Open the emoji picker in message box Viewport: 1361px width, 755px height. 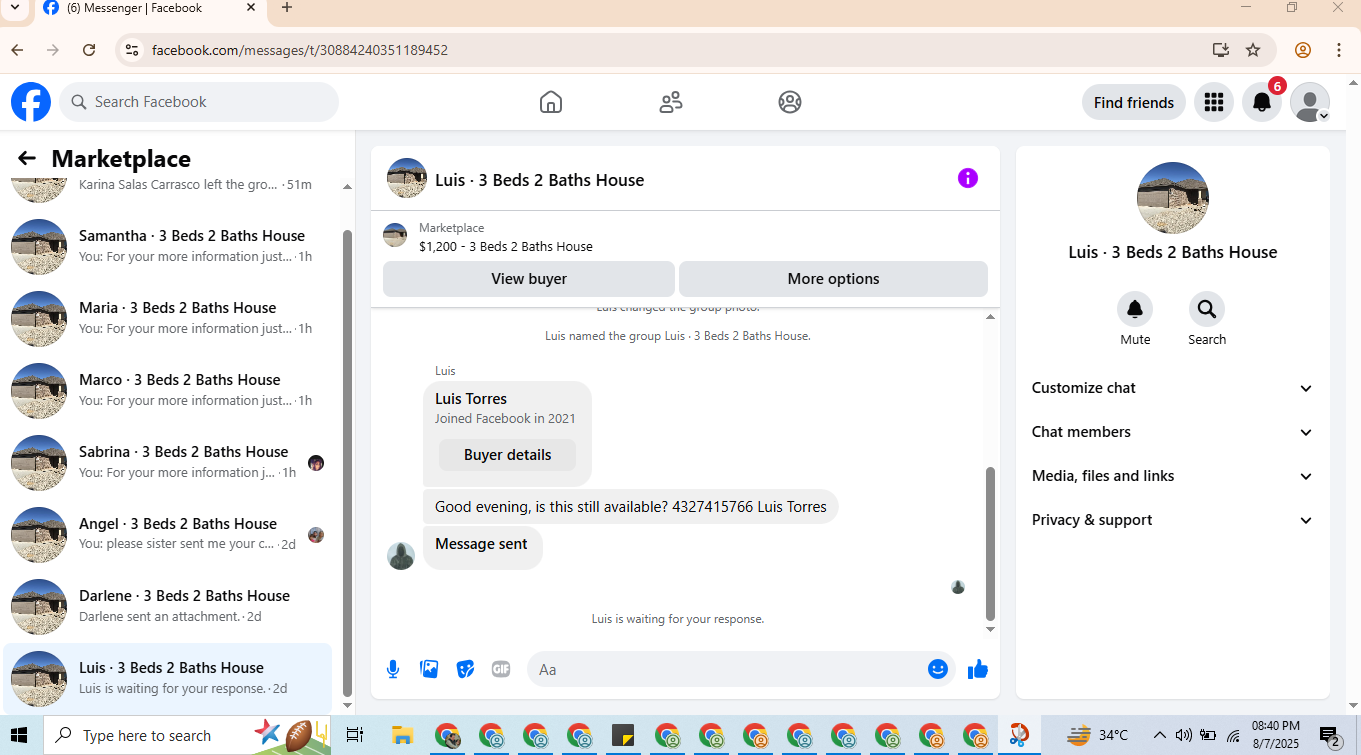click(x=938, y=669)
